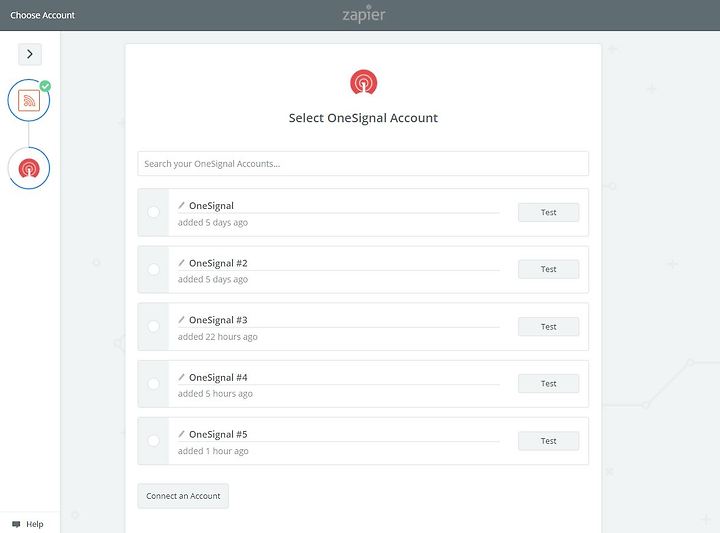This screenshot has height=533, width=720.
Task: Rename OneSignal #2 using the pencil icon
Action: coord(181,263)
